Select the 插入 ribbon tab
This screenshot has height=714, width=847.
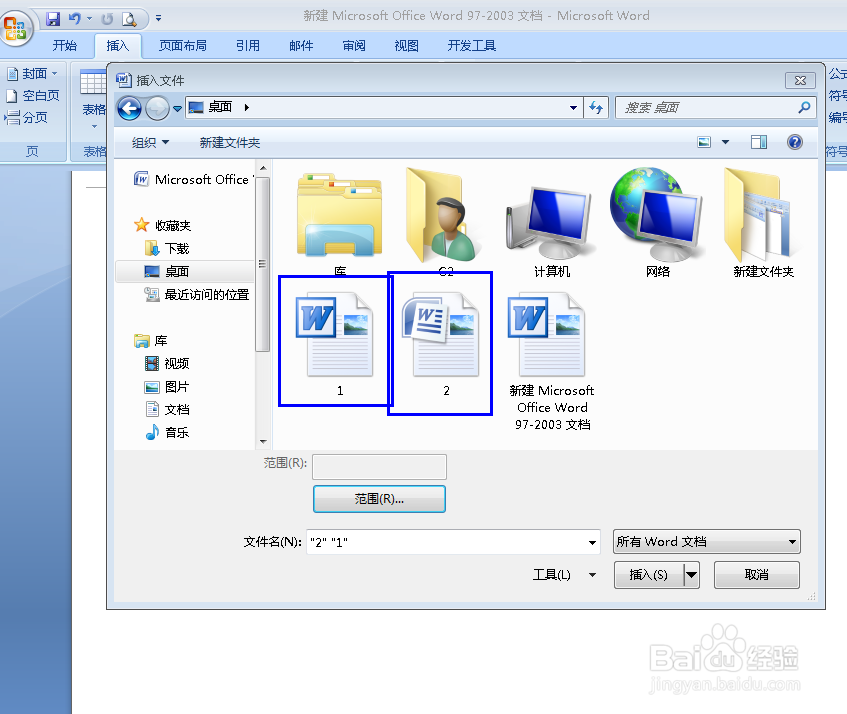118,46
